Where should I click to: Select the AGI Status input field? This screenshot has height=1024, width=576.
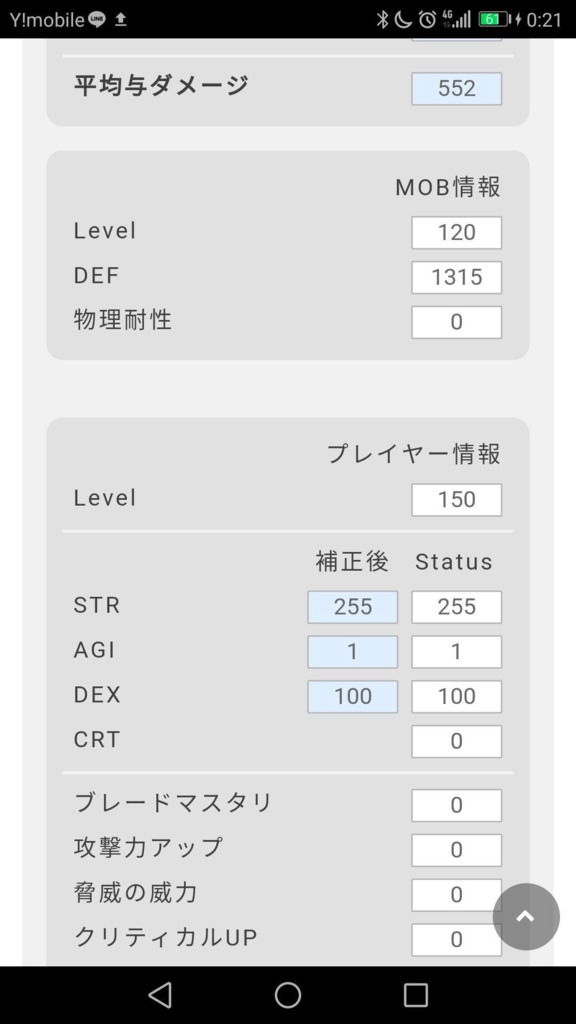tap(456, 652)
